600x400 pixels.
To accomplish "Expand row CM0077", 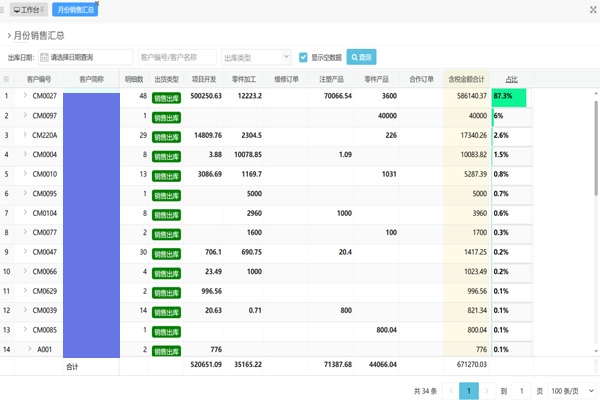I will [25, 232].
